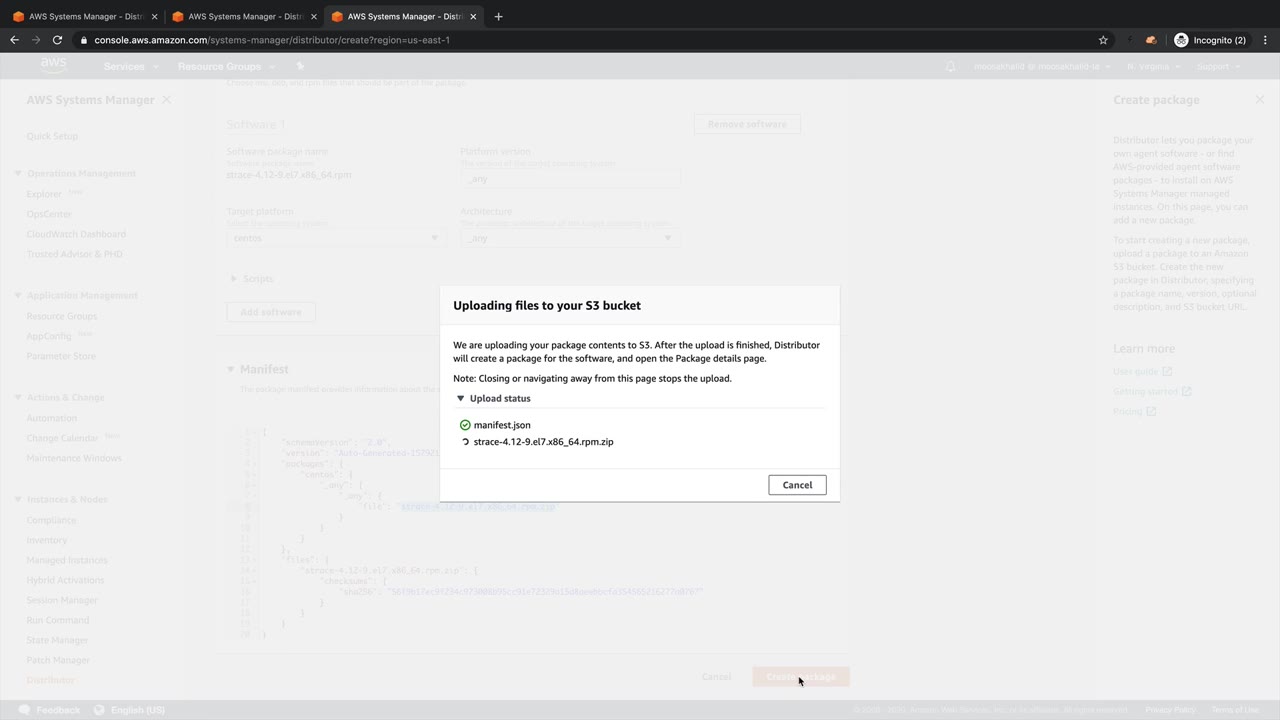Click the pin shortcuts icon in AWS header

coord(300,66)
